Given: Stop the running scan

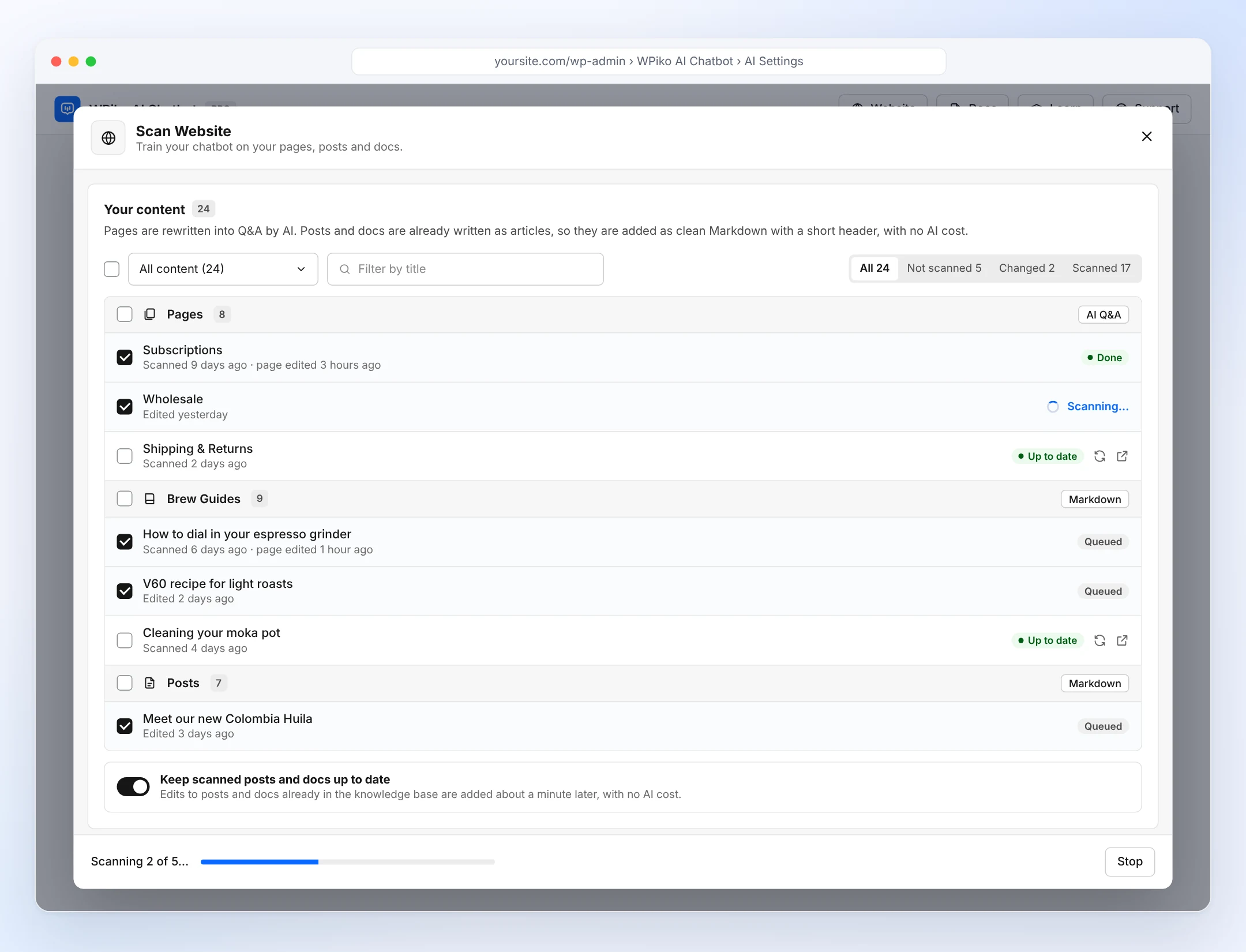Looking at the screenshot, I should point(1129,862).
